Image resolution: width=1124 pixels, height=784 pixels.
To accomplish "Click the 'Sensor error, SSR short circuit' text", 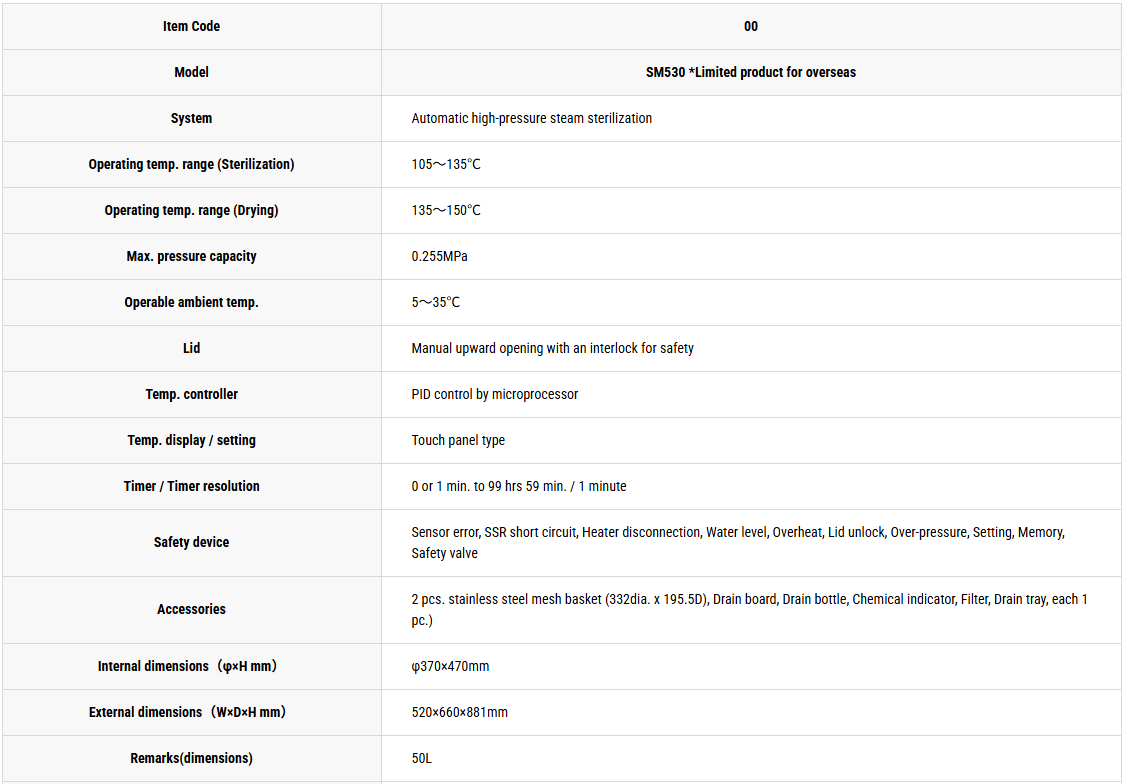I will tap(494, 532).
